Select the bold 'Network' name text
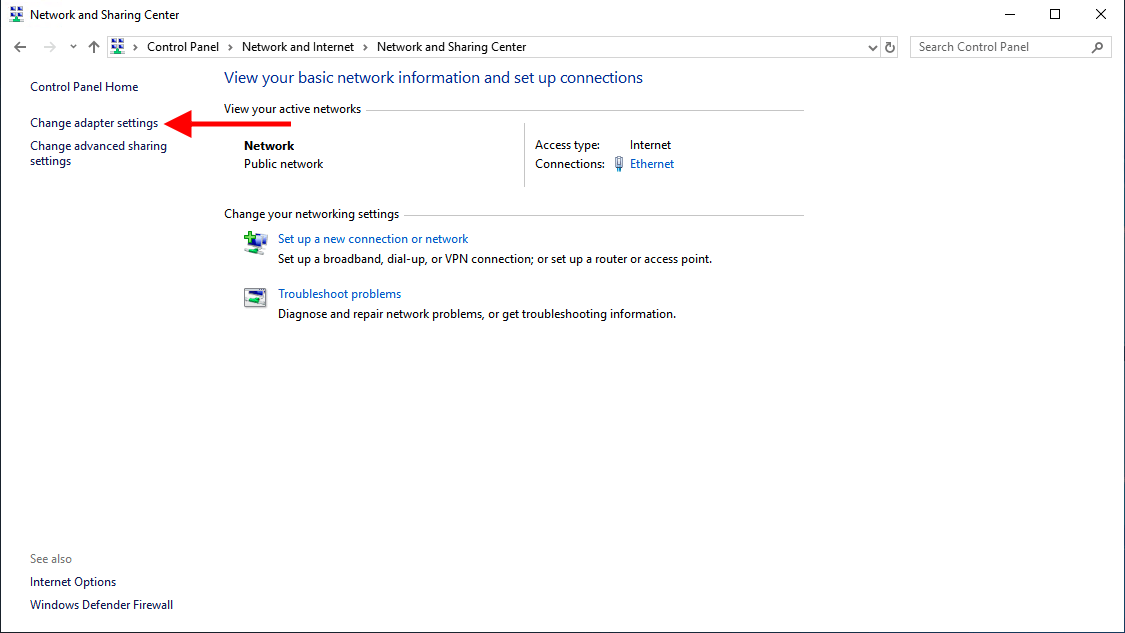This screenshot has height=633, width=1125. (269, 146)
